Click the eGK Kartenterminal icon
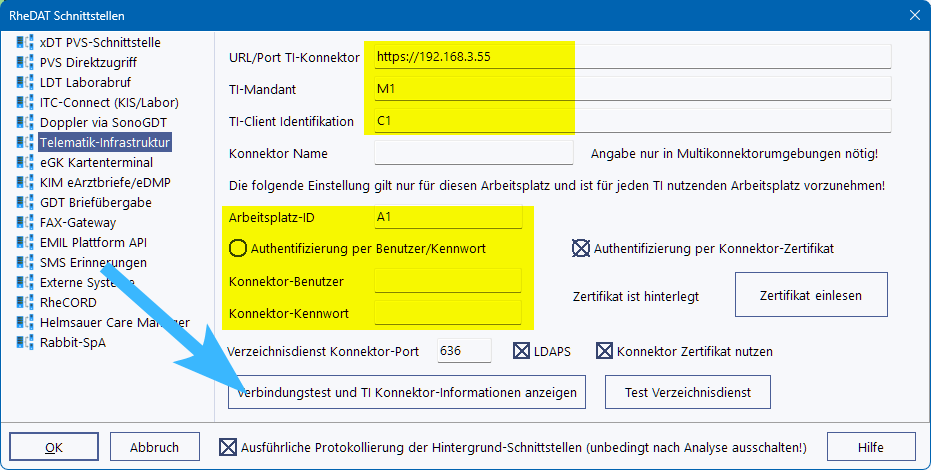The image size is (931, 470). [x=24, y=163]
